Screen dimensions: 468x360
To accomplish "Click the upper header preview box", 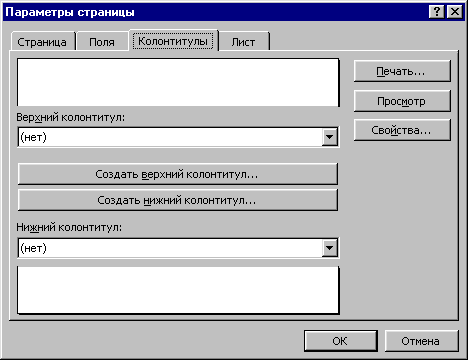I will 178,82.
